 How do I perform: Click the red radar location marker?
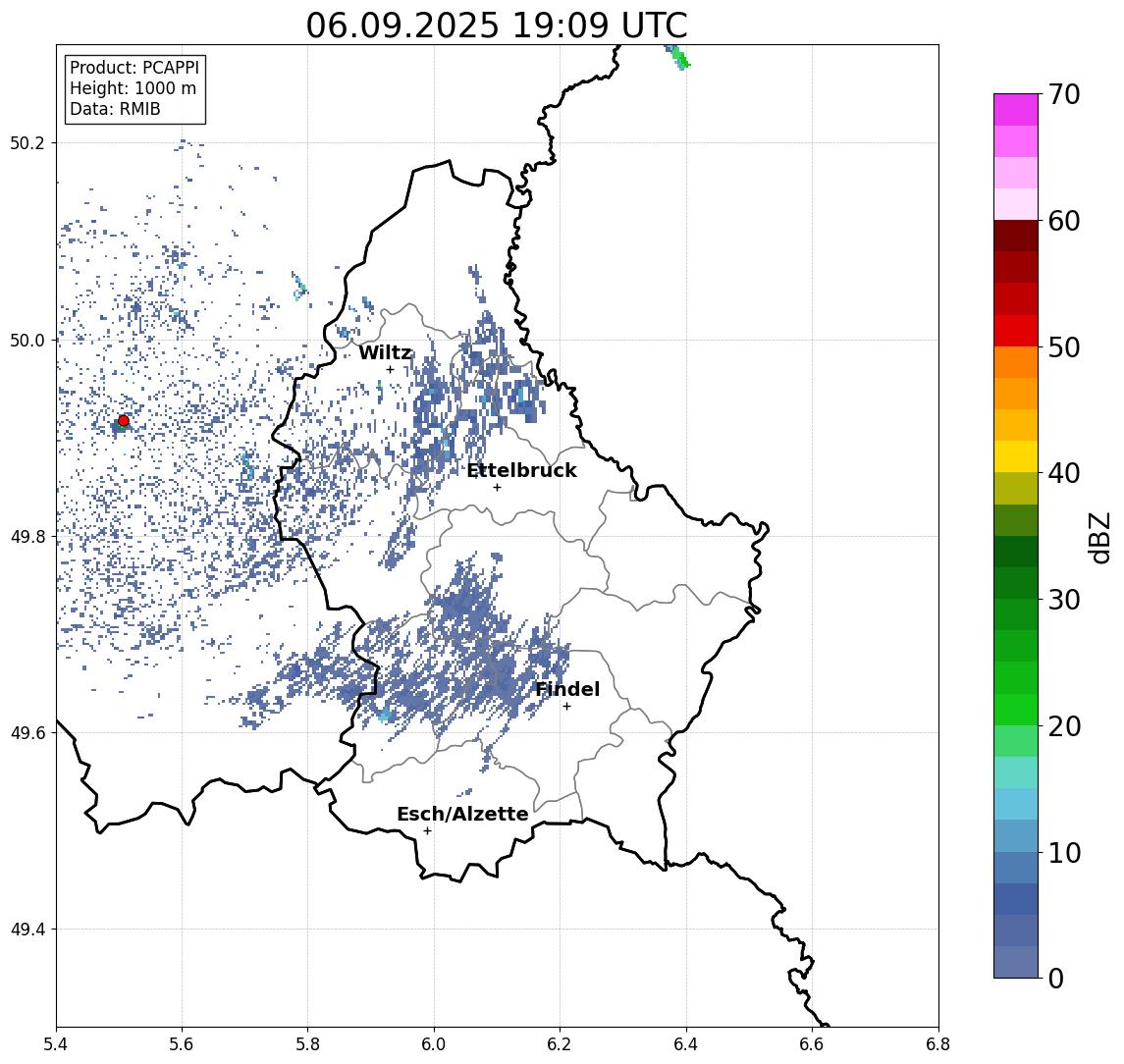pyautogui.click(x=124, y=421)
